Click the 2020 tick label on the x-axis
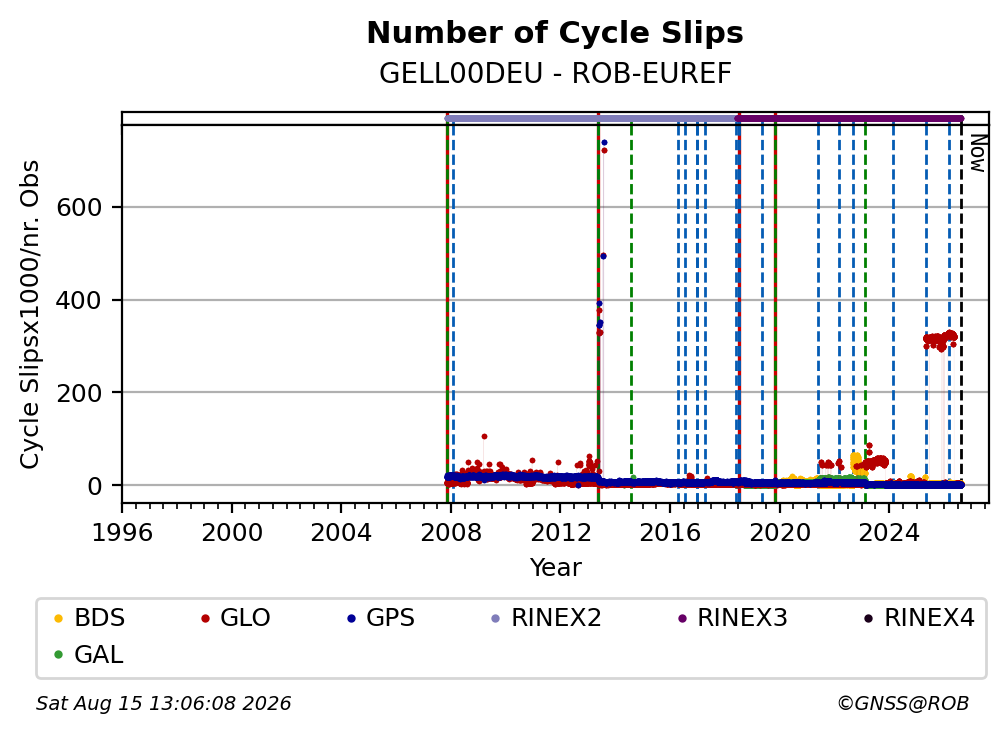Screen dimensions: 1008x734 [779, 533]
